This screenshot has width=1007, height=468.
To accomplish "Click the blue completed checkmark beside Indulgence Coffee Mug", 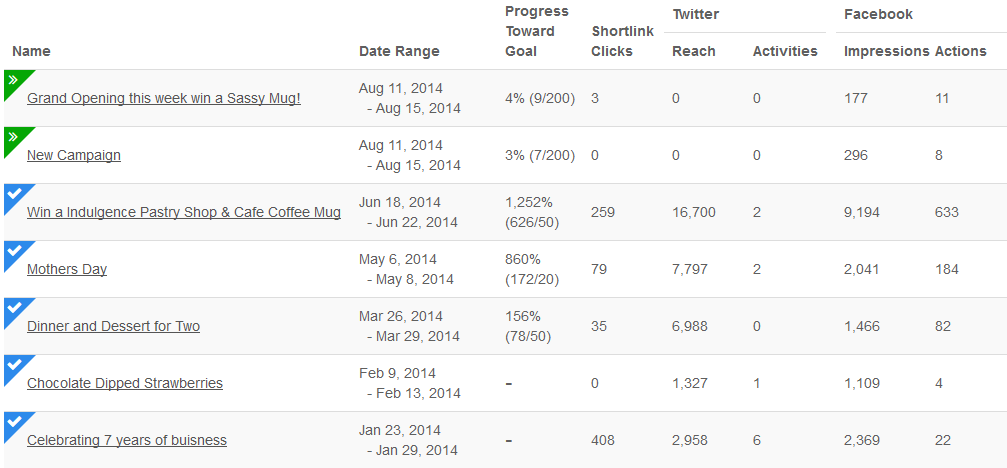I will pos(13,195).
